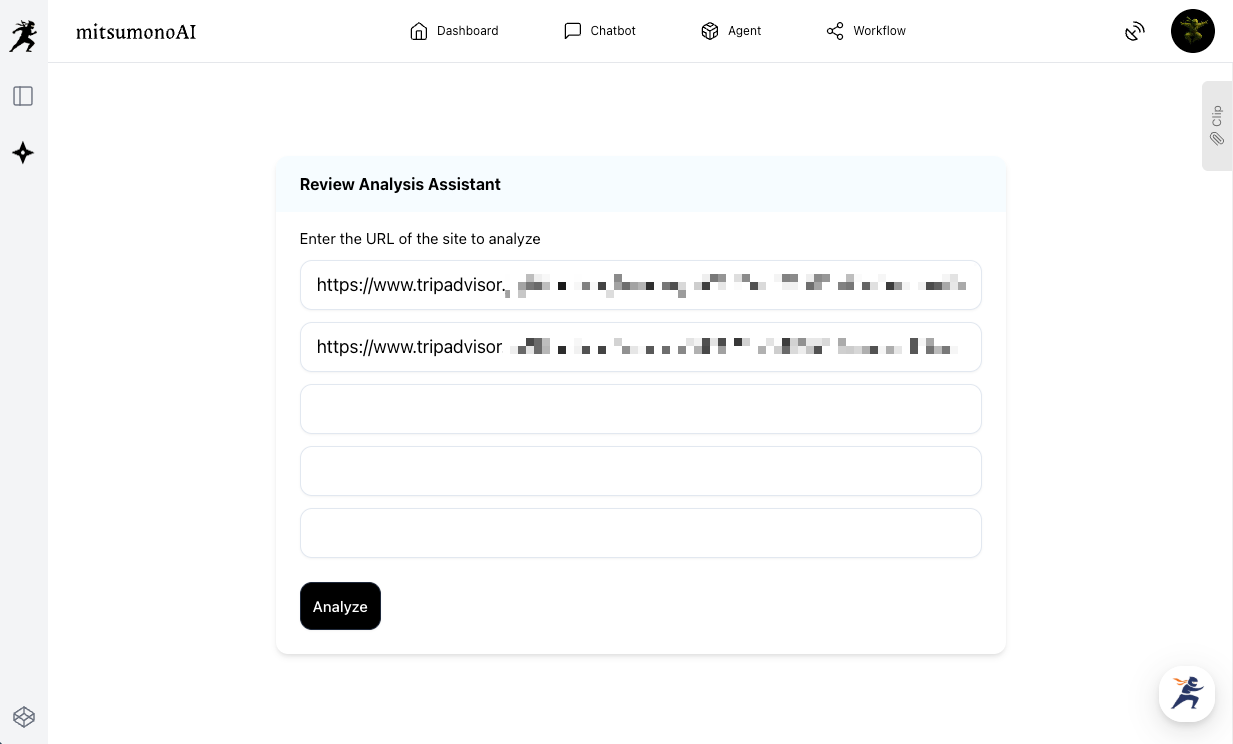Switch to the Workflow page

(866, 31)
